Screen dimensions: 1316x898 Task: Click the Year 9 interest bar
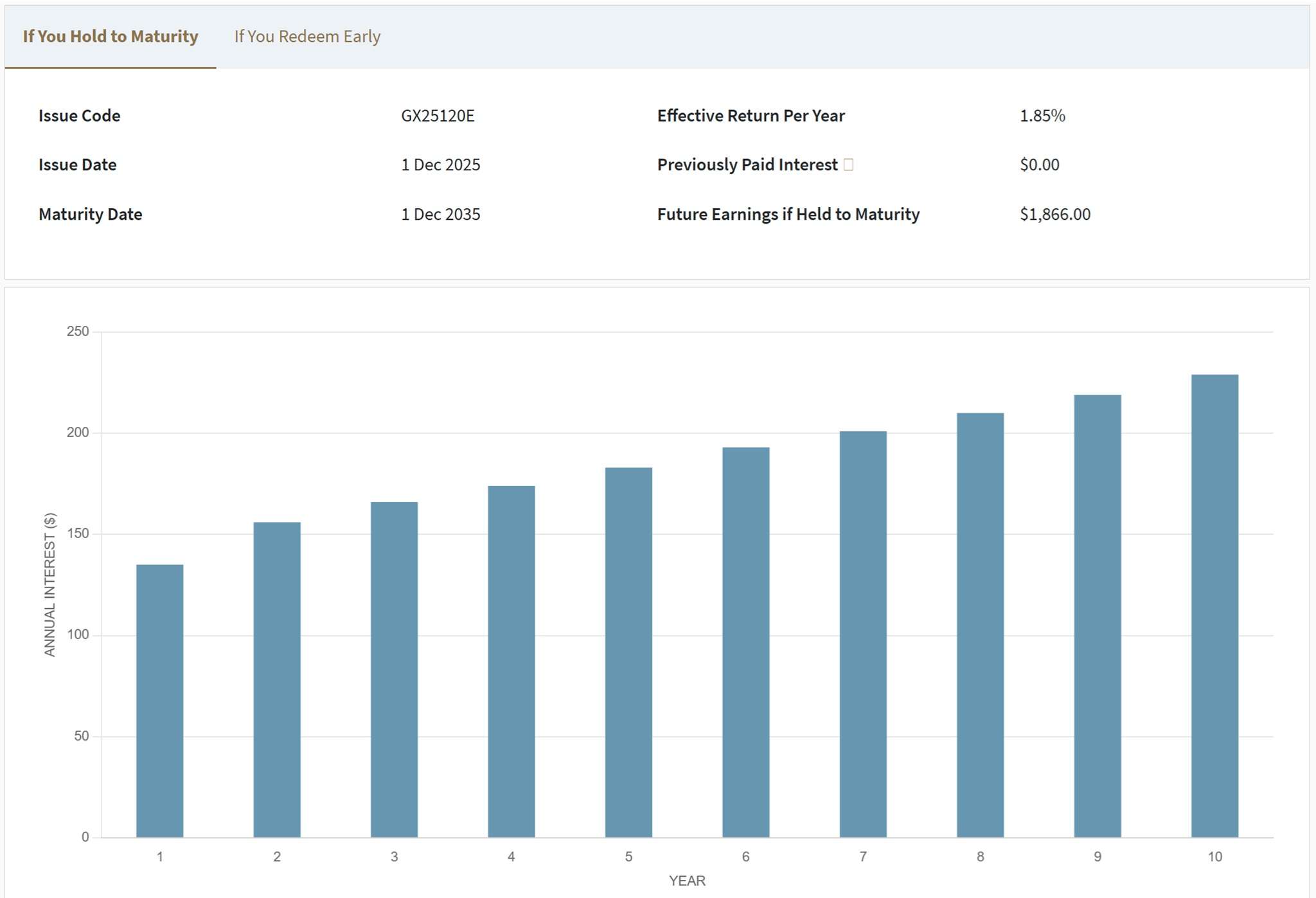pyautogui.click(x=1098, y=616)
